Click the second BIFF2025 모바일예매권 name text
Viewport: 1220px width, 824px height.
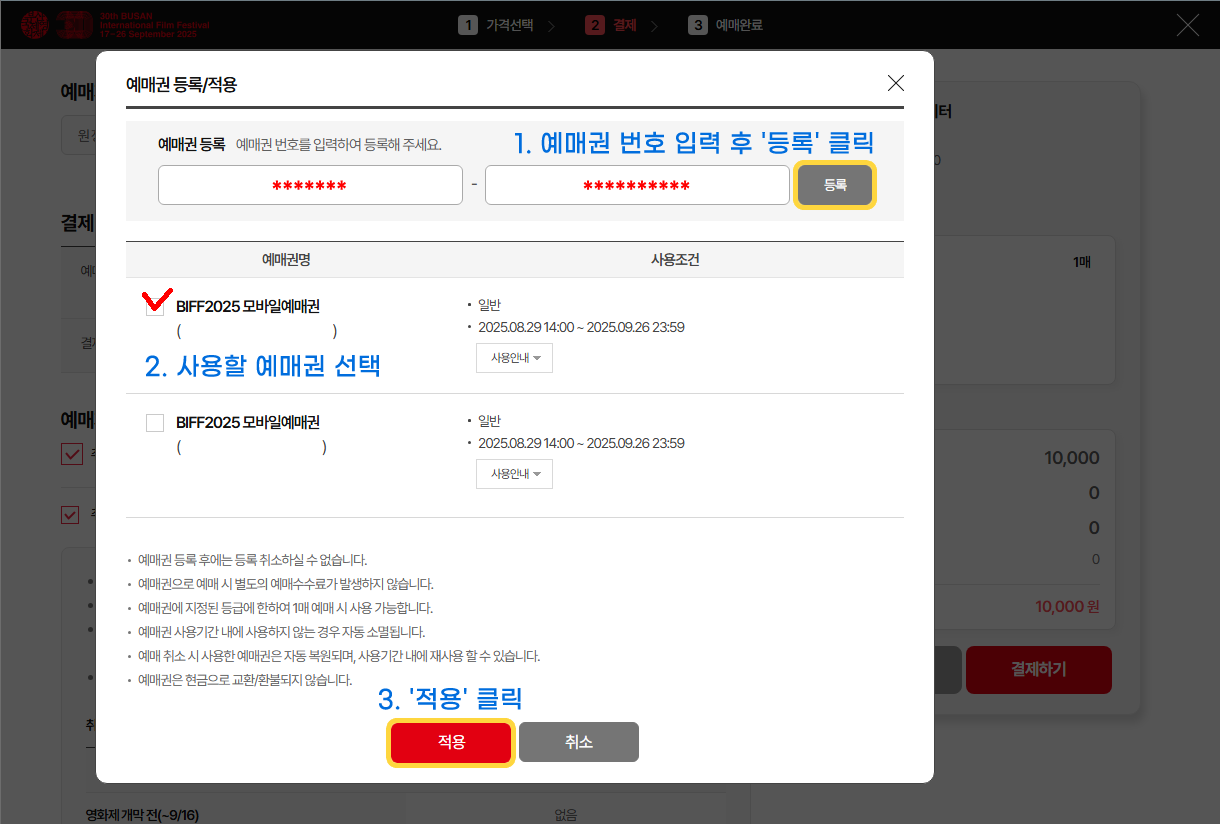pyautogui.click(x=248, y=423)
